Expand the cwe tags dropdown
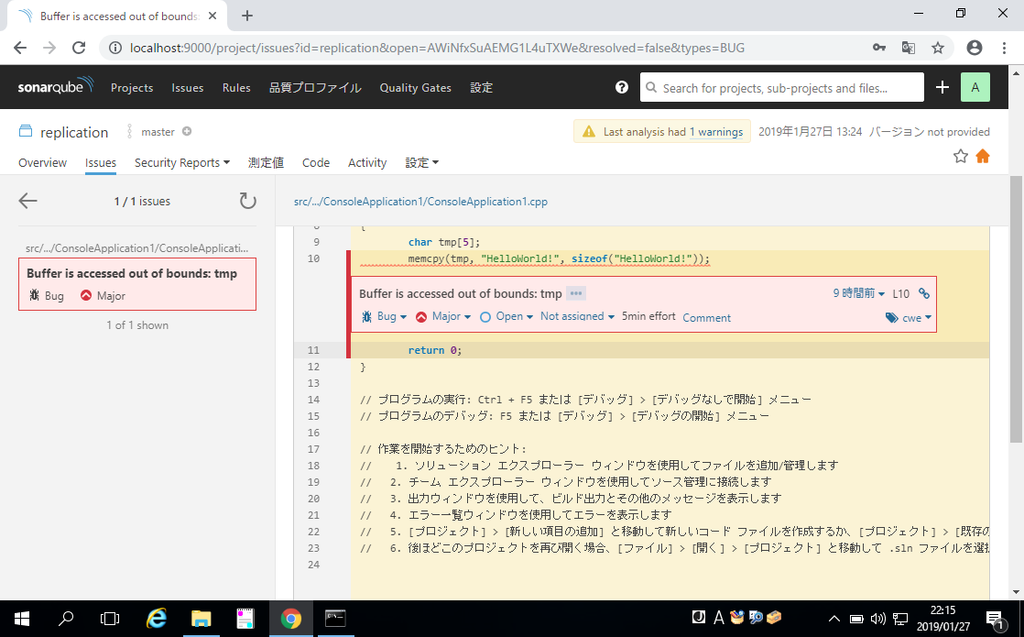The height and width of the screenshot is (637, 1024). pyautogui.click(x=908, y=318)
